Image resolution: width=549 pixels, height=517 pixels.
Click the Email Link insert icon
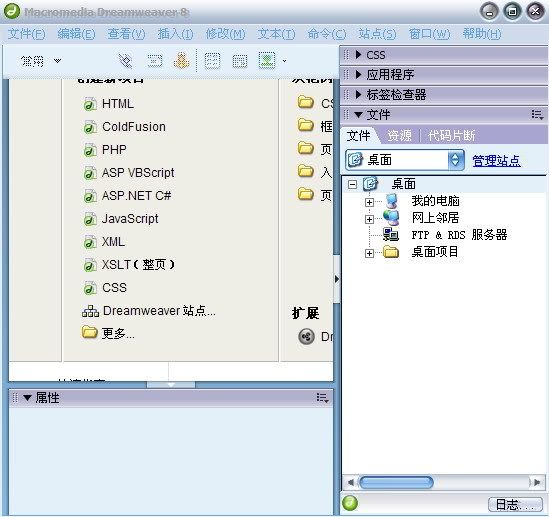point(154,61)
